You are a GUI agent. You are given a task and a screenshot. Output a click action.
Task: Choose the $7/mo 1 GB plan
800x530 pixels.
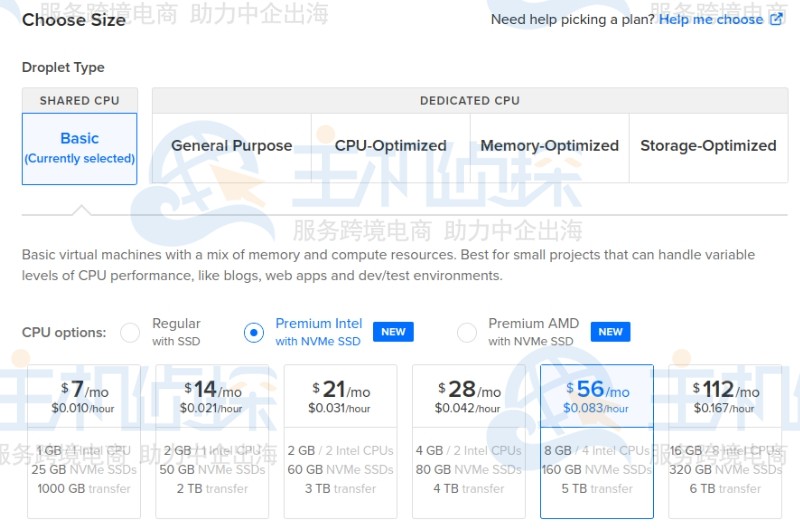[x=84, y=441]
